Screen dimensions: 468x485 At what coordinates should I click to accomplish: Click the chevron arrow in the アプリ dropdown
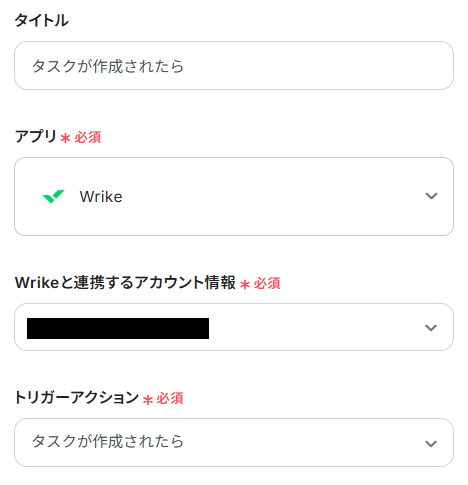[431, 196]
